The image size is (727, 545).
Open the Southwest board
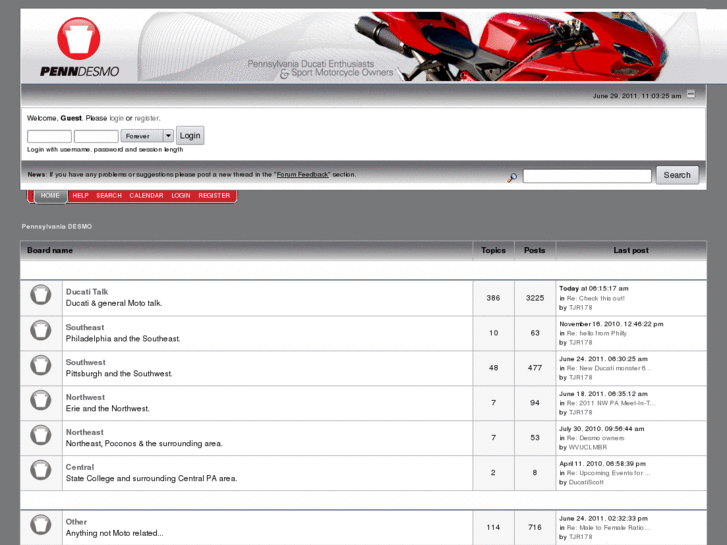pyautogui.click(x=86, y=362)
